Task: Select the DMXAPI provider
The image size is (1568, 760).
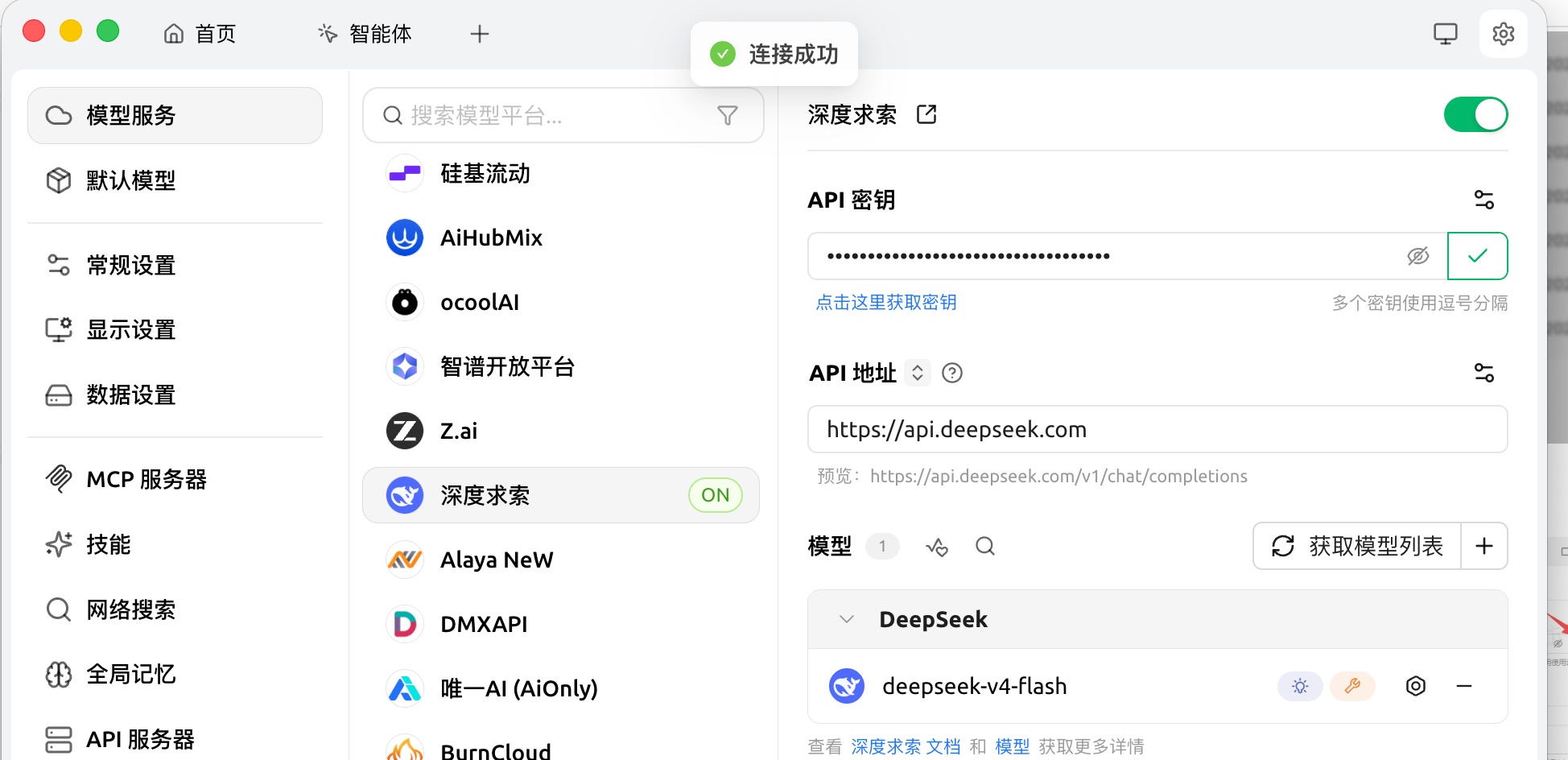Action: (x=561, y=624)
